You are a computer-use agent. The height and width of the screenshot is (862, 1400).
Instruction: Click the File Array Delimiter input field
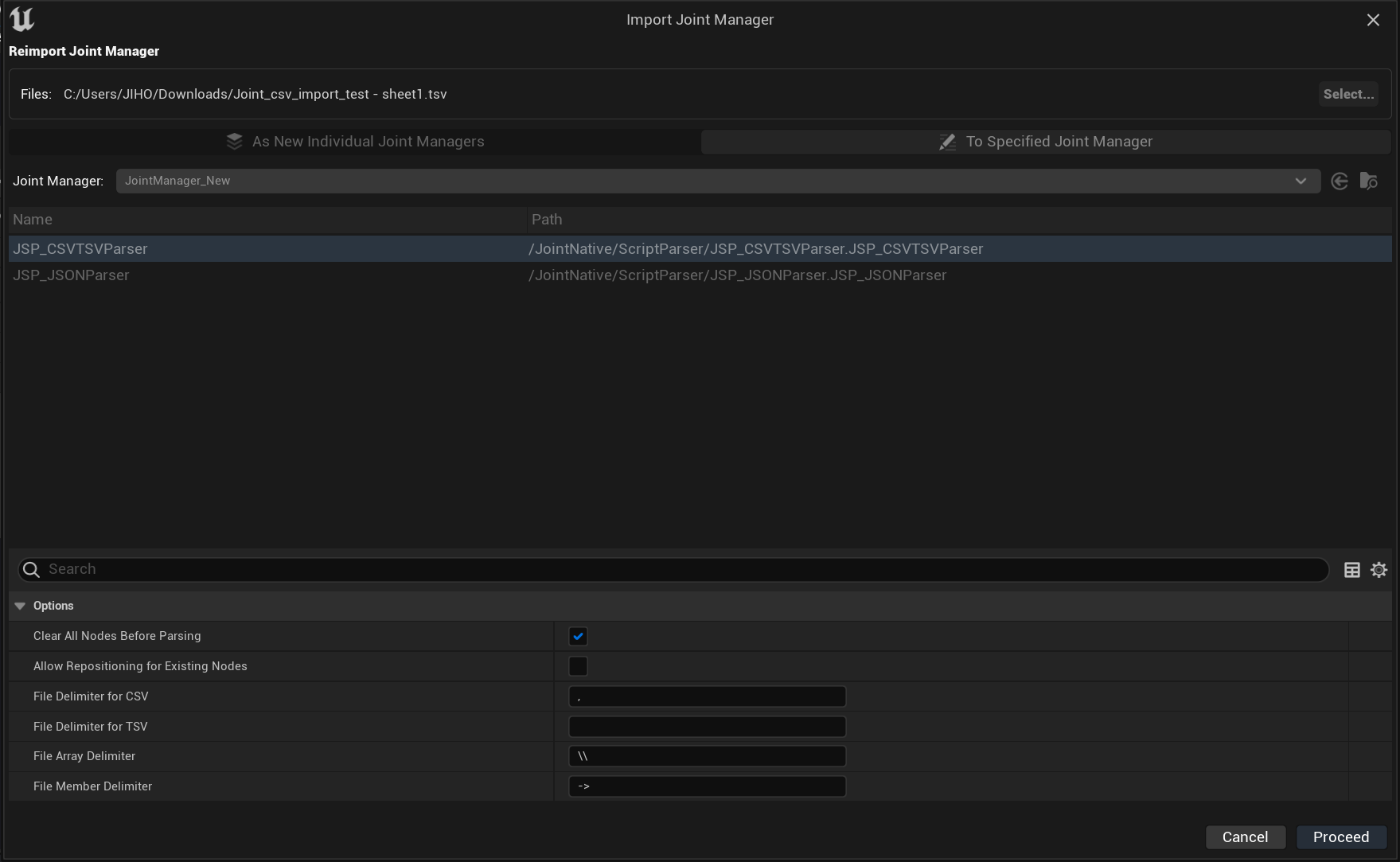pyautogui.click(x=707, y=756)
